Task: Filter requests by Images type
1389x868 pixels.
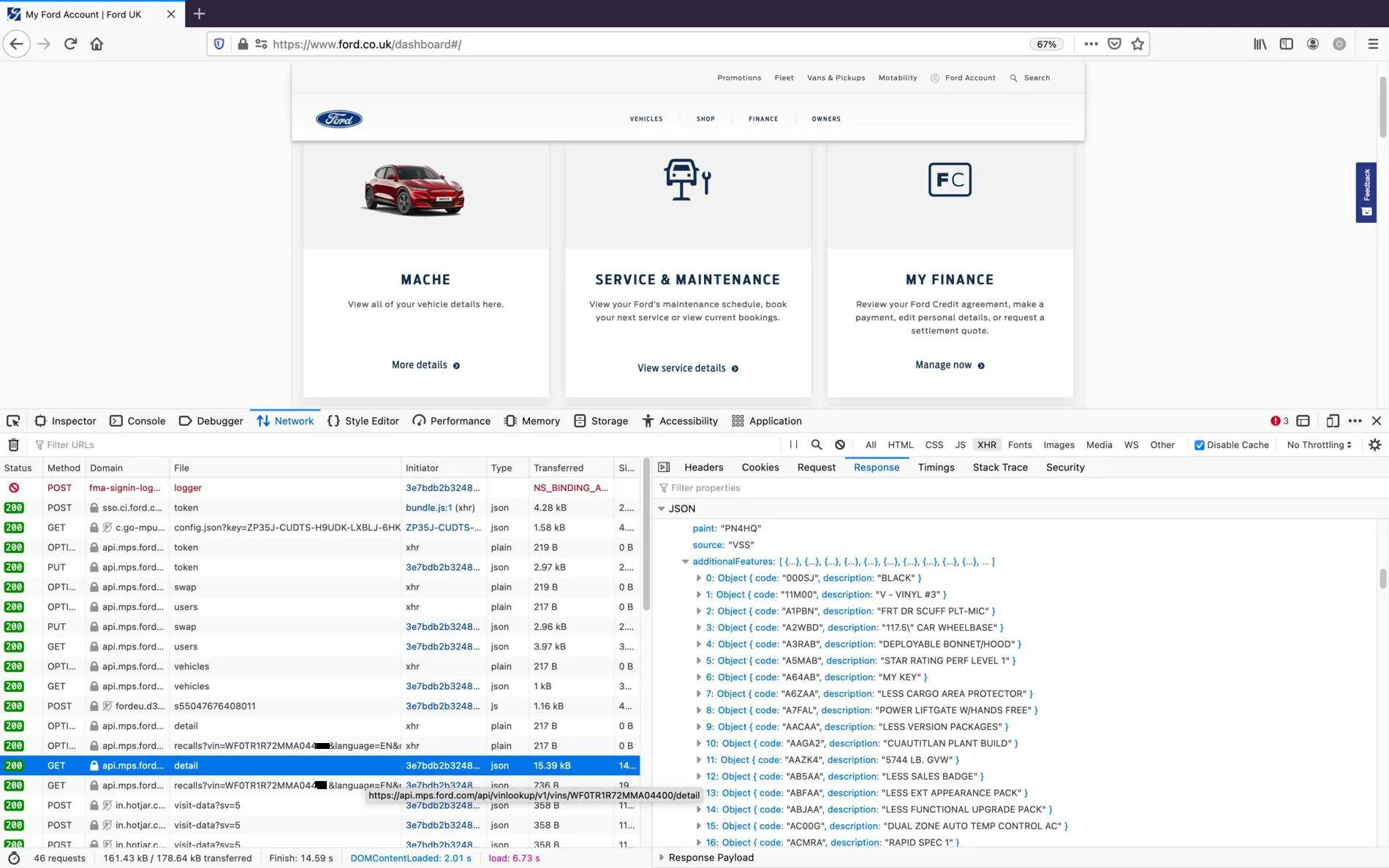Action: (x=1059, y=444)
